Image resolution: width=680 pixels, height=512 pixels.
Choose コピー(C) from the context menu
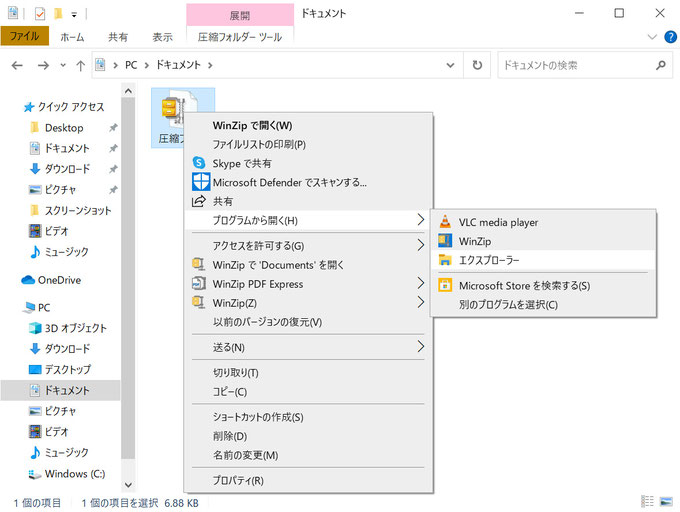point(308,391)
